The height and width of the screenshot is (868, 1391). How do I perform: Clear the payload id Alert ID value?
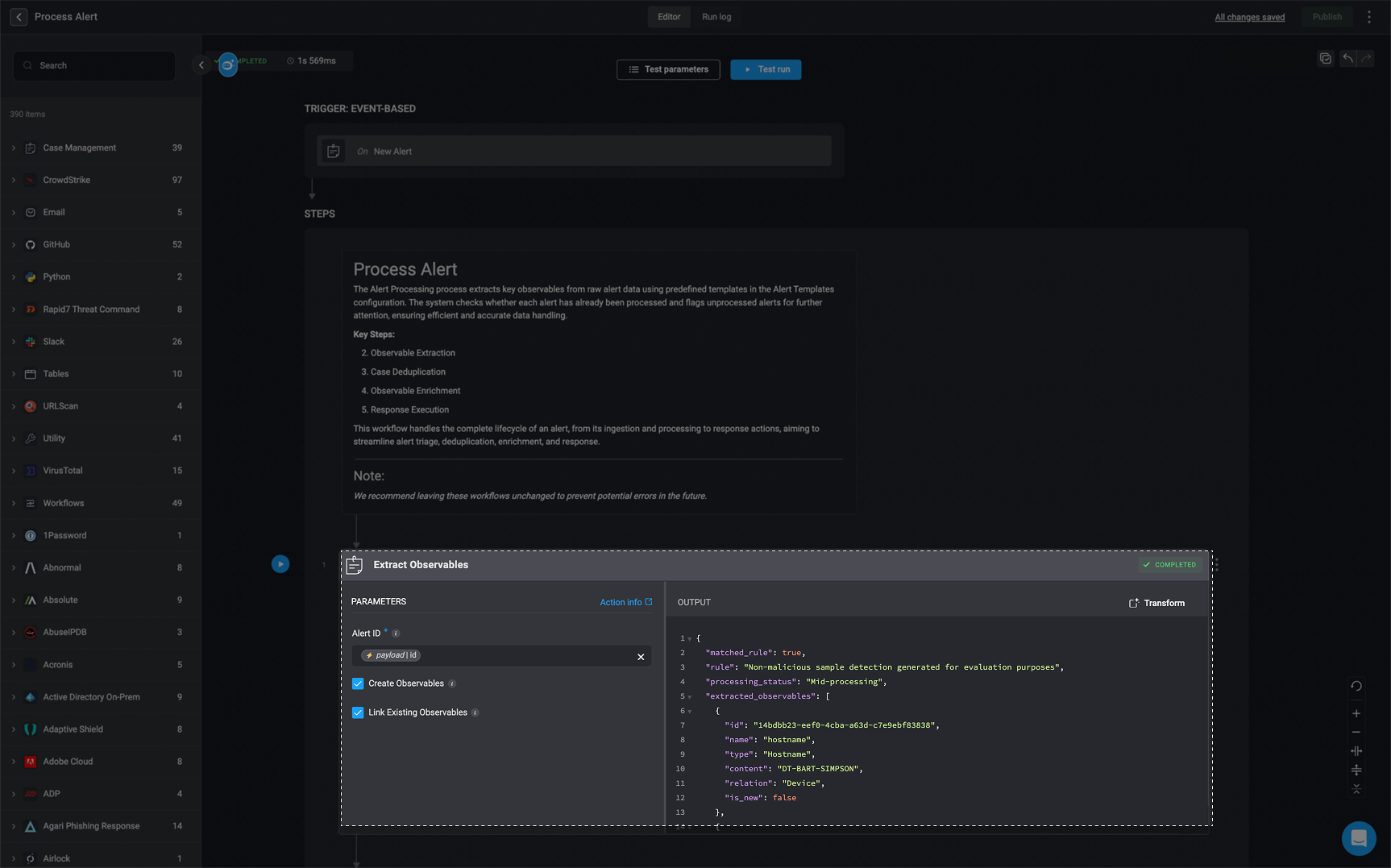[x=641, y=656]
